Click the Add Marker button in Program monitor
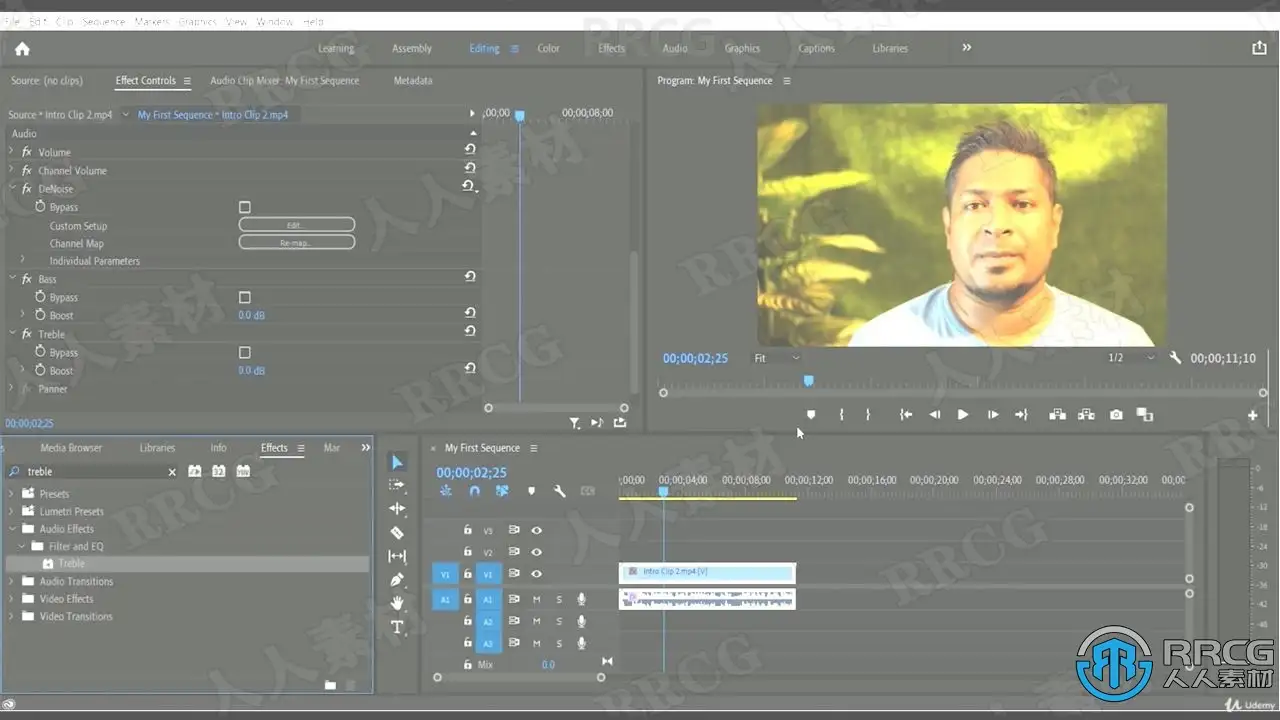1280x720 pixels. [x=811, y=415]
